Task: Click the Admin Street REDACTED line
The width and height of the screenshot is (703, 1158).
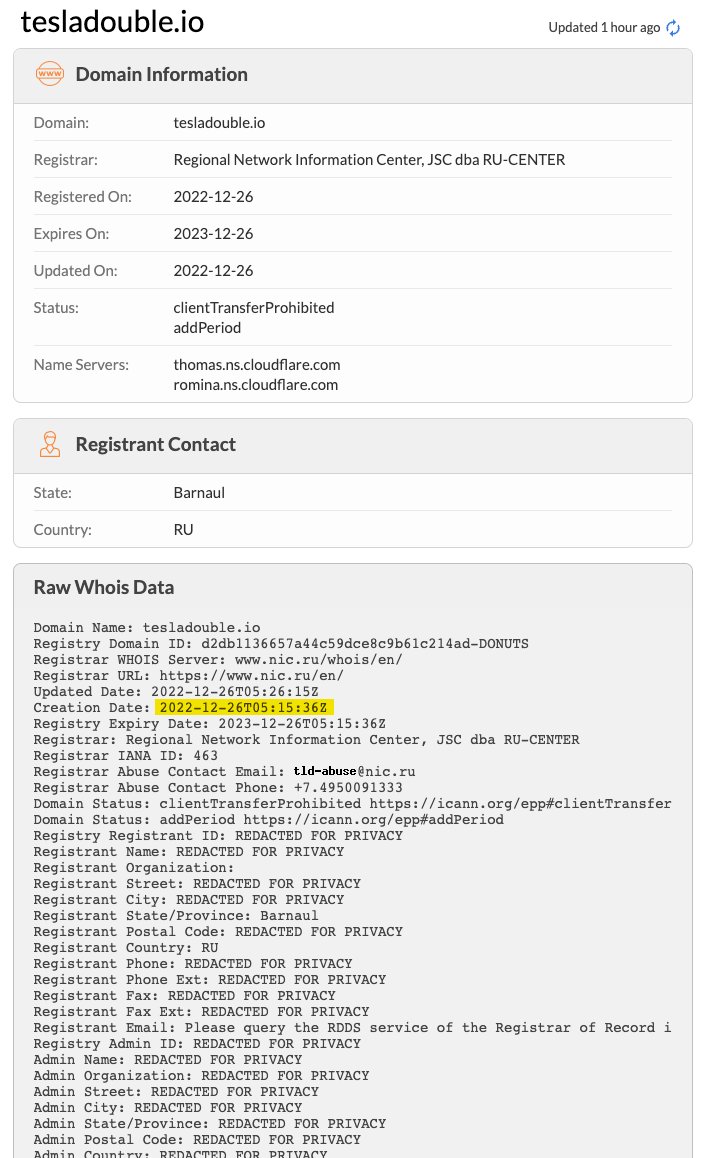Action: 176,1092
